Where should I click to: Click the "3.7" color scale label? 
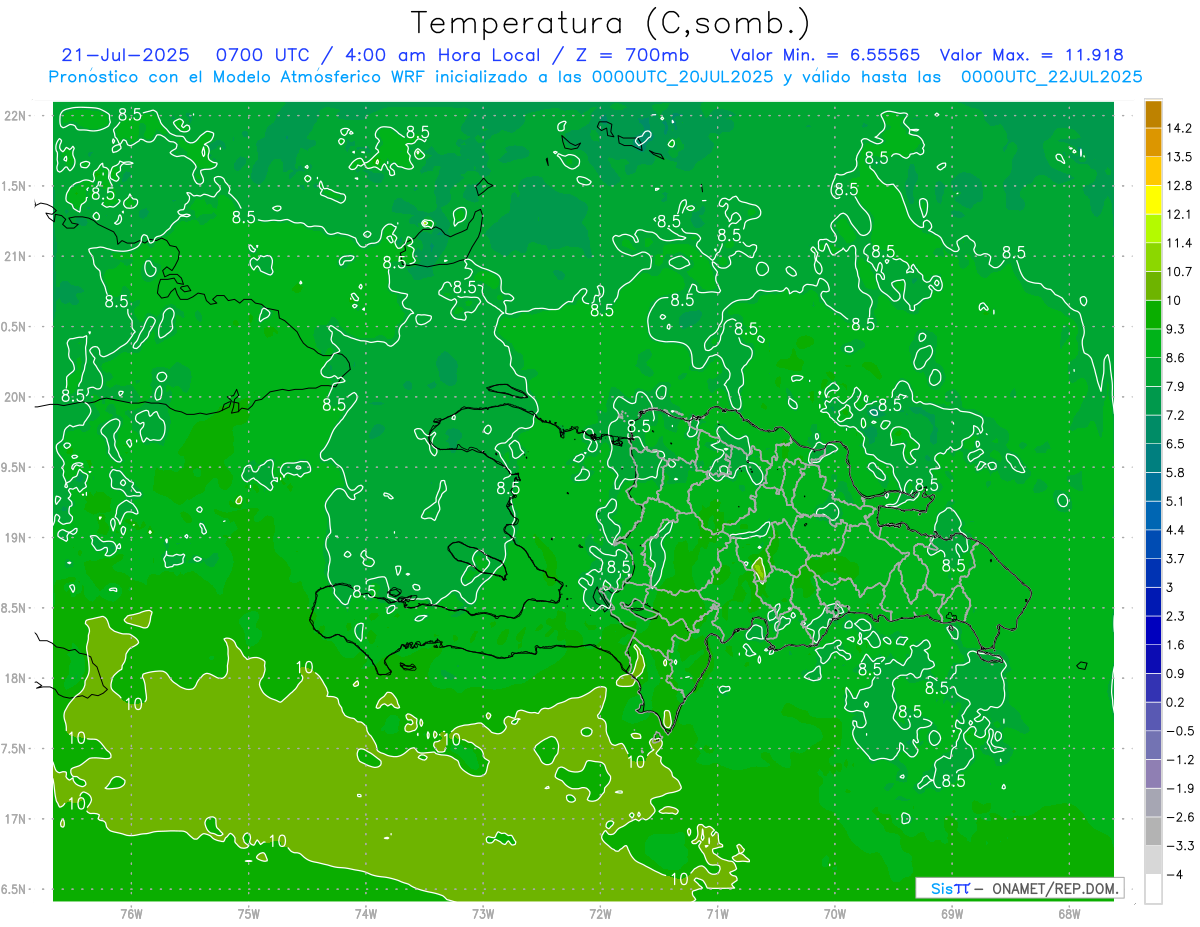pyautogui.click(x=1177, y=558)
